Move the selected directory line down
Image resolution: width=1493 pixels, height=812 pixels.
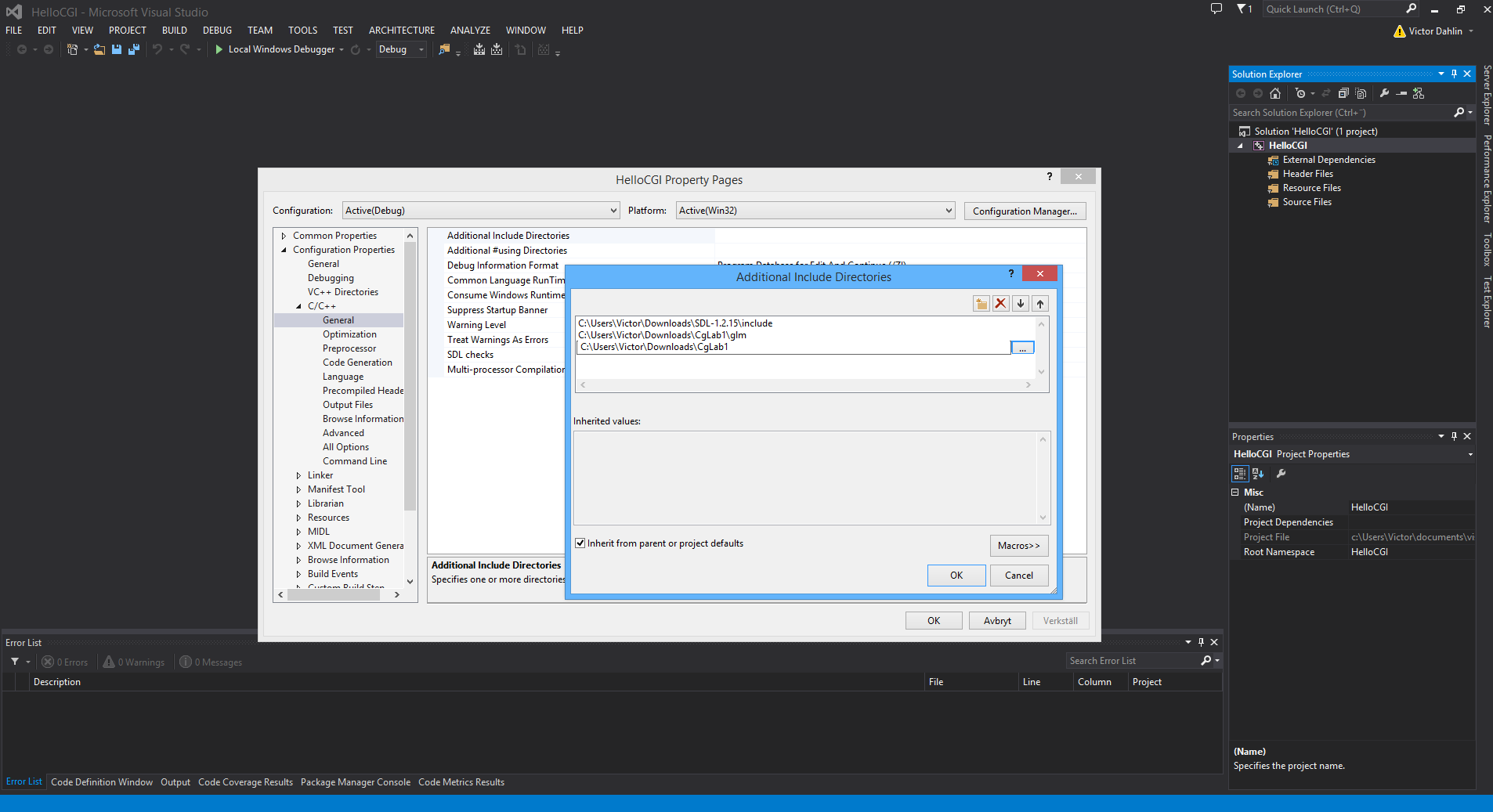click(1021, 304)
